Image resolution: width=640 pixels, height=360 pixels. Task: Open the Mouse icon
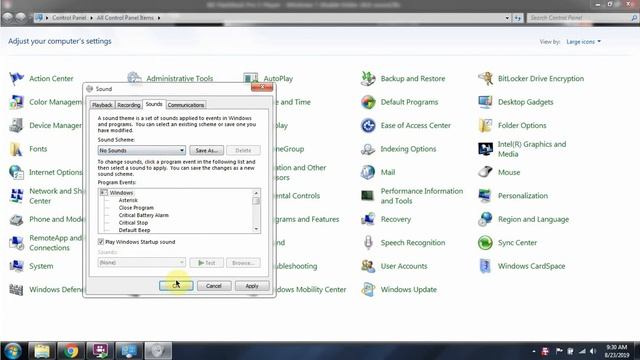pyautogui.click(x=485, y=172)
